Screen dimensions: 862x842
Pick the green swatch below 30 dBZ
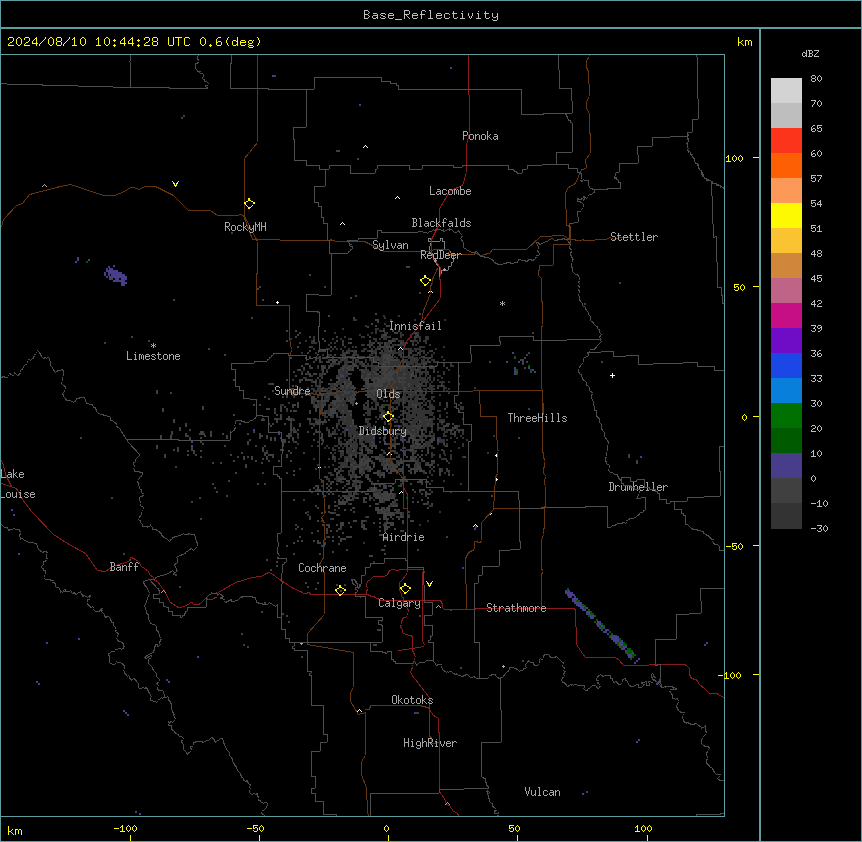pos(786,416)
